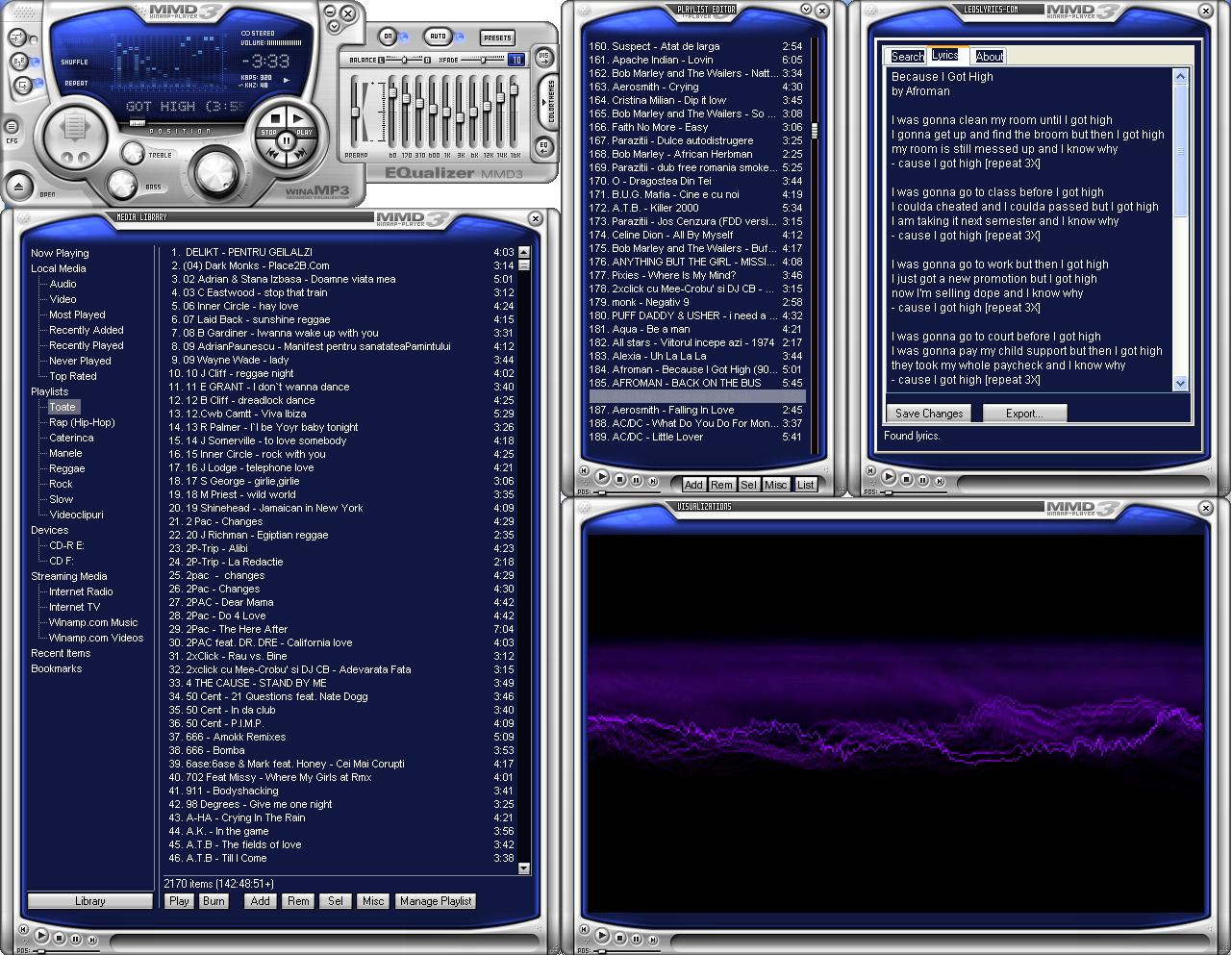Open the About tab in lyrics window
The image size is (1232, 955).
coord(989,57)
